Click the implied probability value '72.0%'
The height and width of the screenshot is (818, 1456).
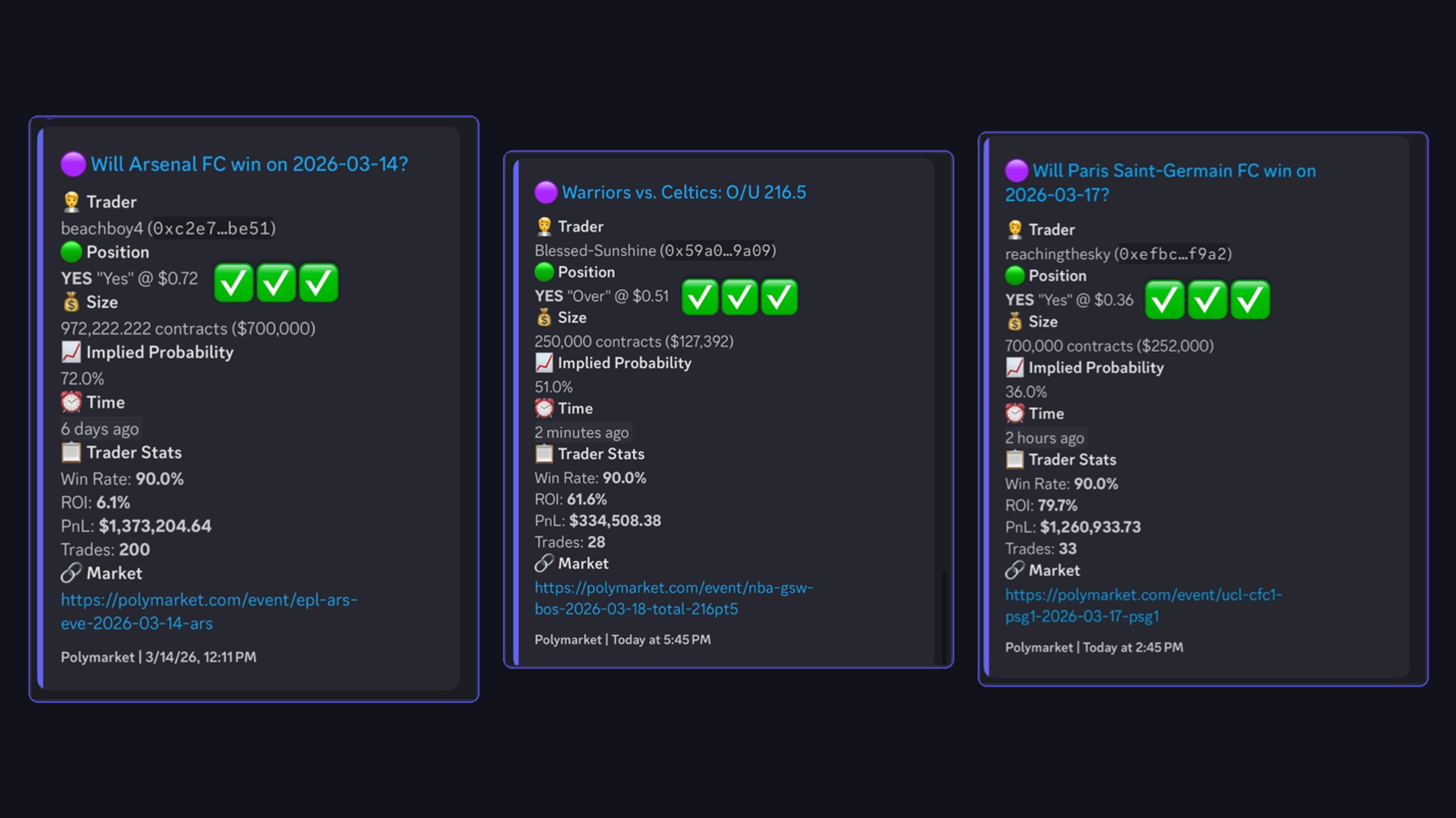[x=82, y=379]
